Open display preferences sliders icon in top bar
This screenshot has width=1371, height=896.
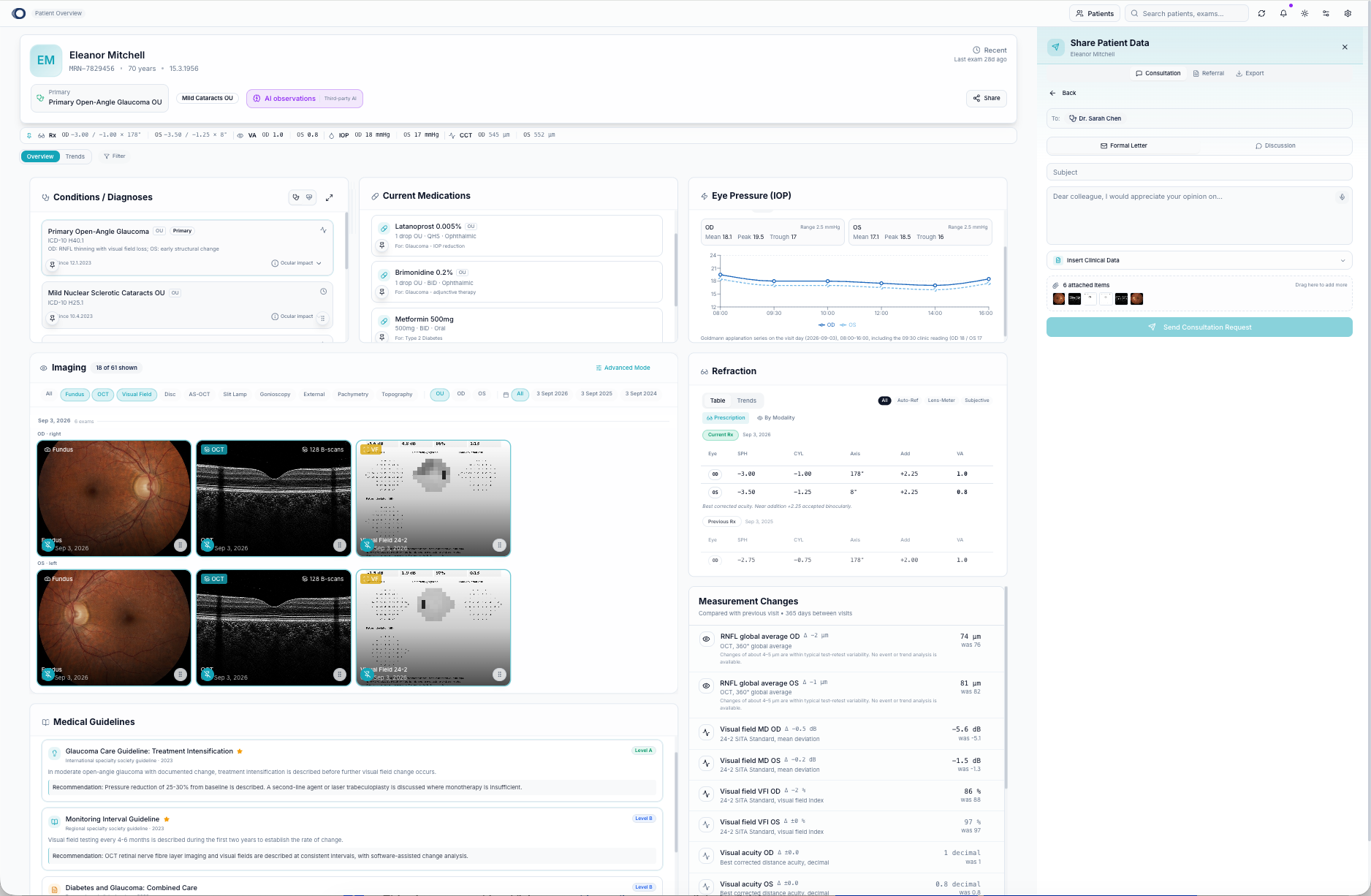1326,13
